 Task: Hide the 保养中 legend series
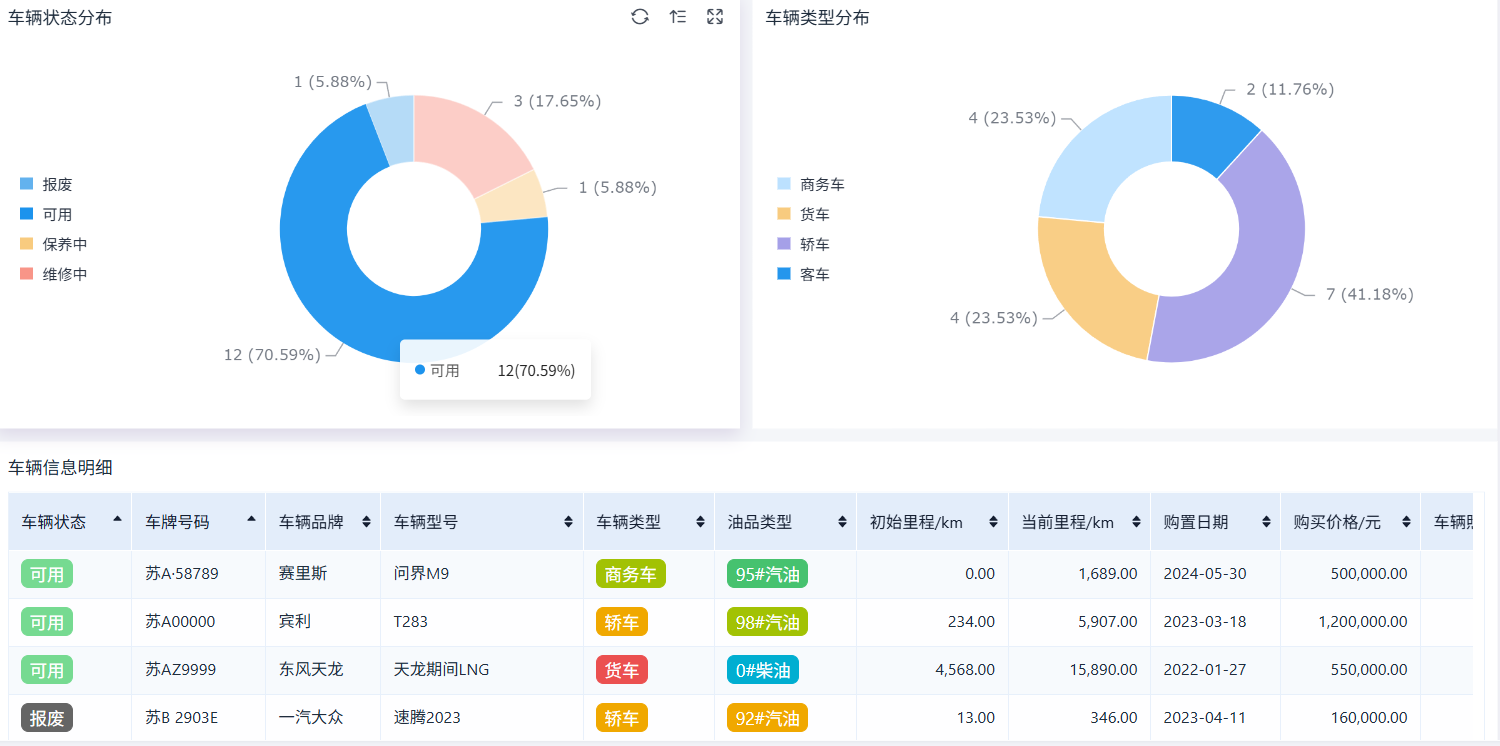pos(53,244)
